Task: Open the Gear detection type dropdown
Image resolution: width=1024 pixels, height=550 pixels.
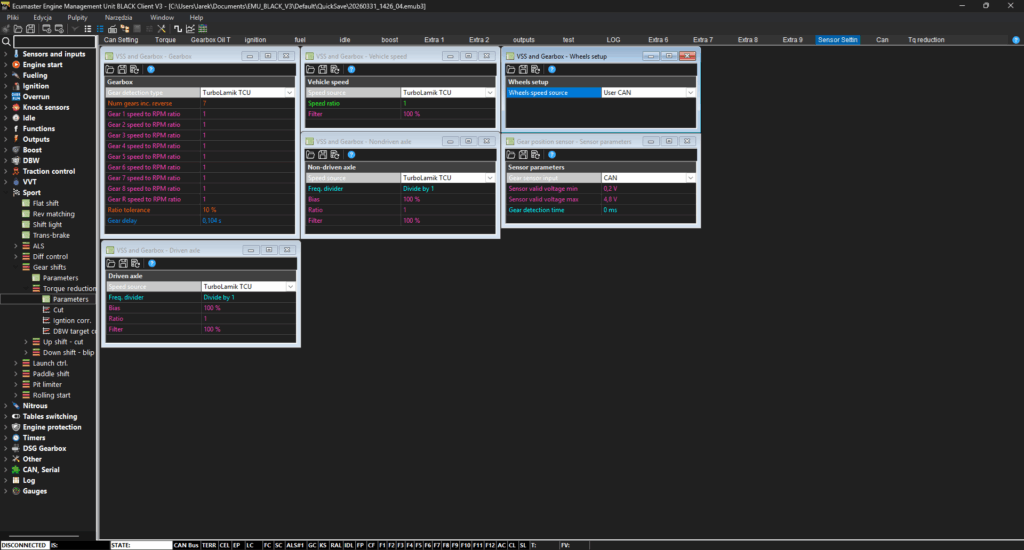Action: click(x=292, y=92)
